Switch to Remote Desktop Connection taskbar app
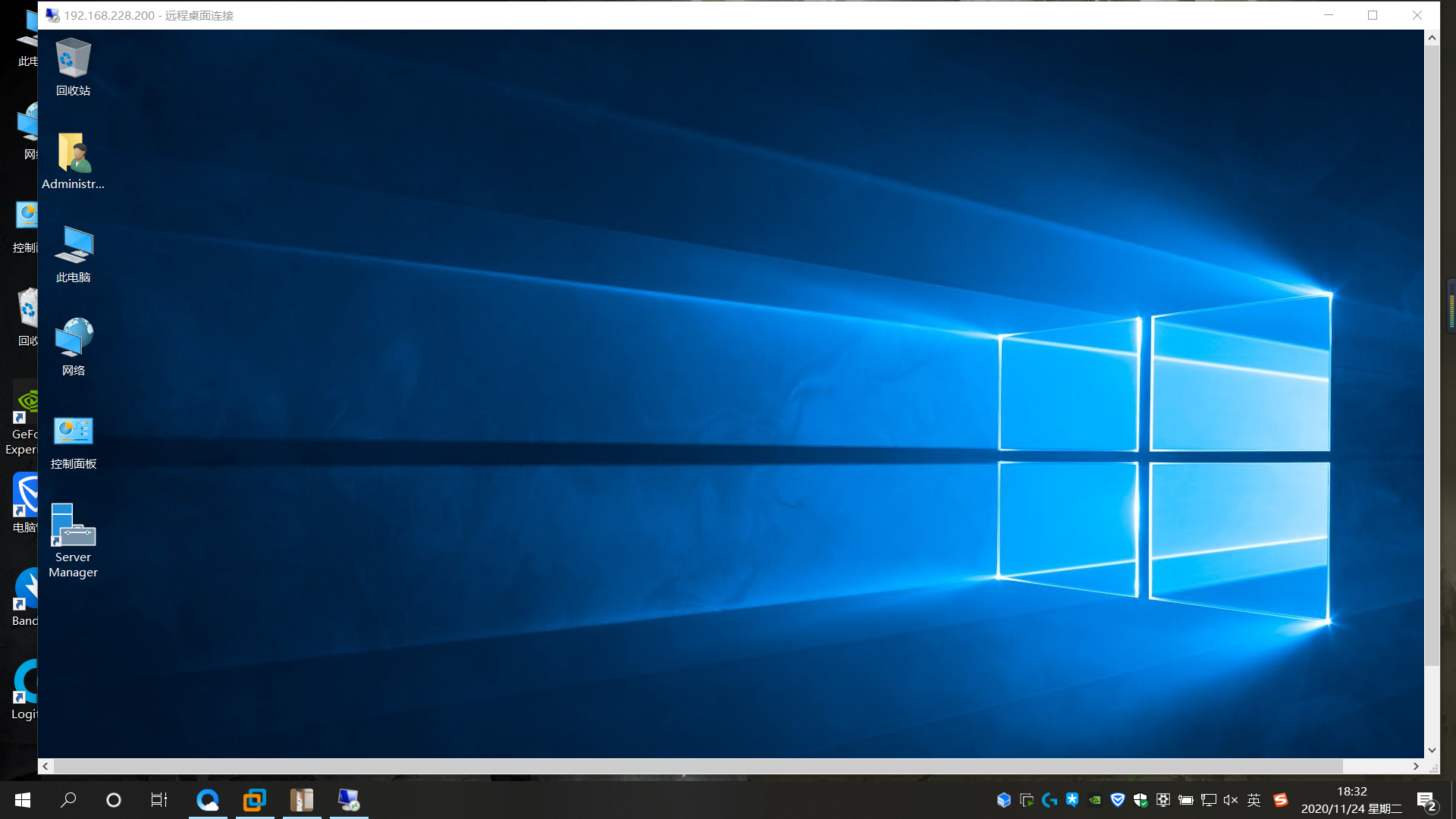Screen dimensions: 1456x819 tap(349, 800)
